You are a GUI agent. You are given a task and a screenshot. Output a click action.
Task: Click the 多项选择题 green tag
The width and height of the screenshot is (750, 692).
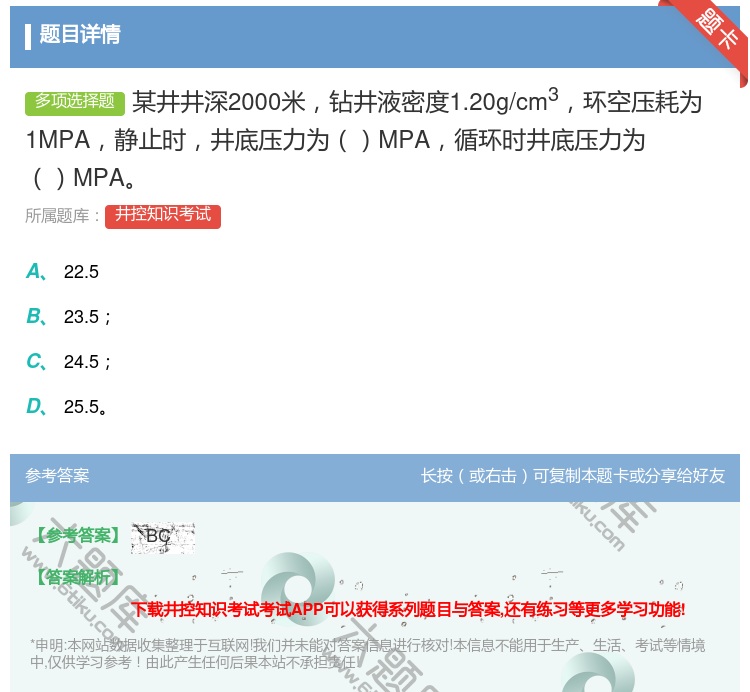(x=75, y=102)
